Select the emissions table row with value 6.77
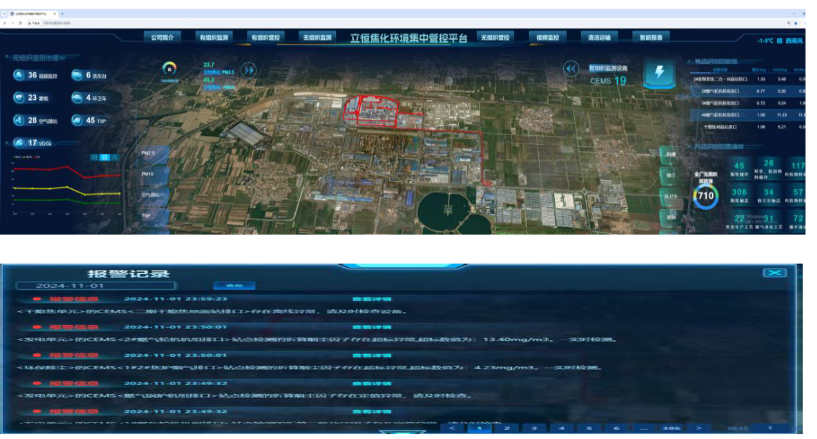Viewport: 817px width, 439px height. pos(748,91)
